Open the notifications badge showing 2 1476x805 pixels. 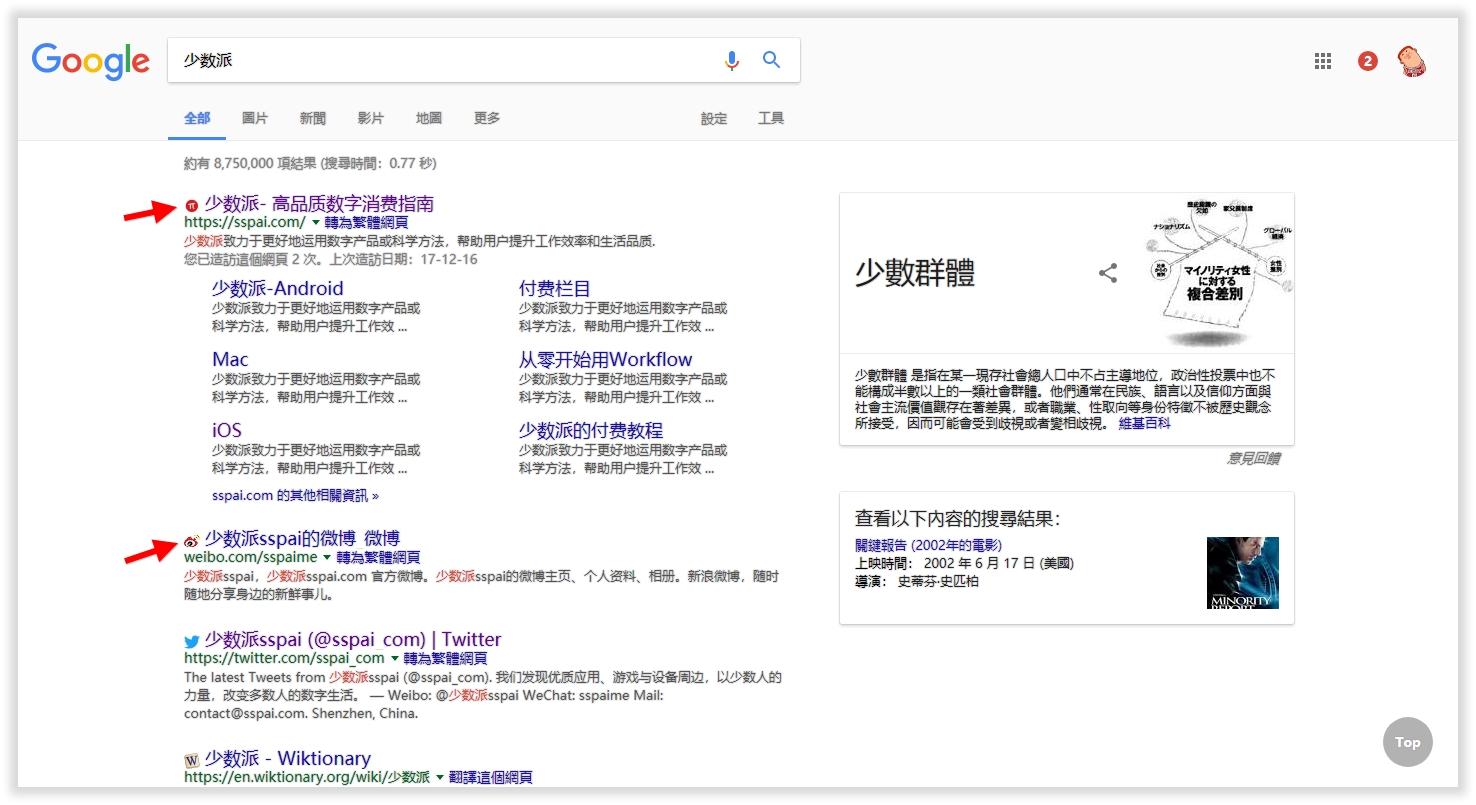(1368, 62)
